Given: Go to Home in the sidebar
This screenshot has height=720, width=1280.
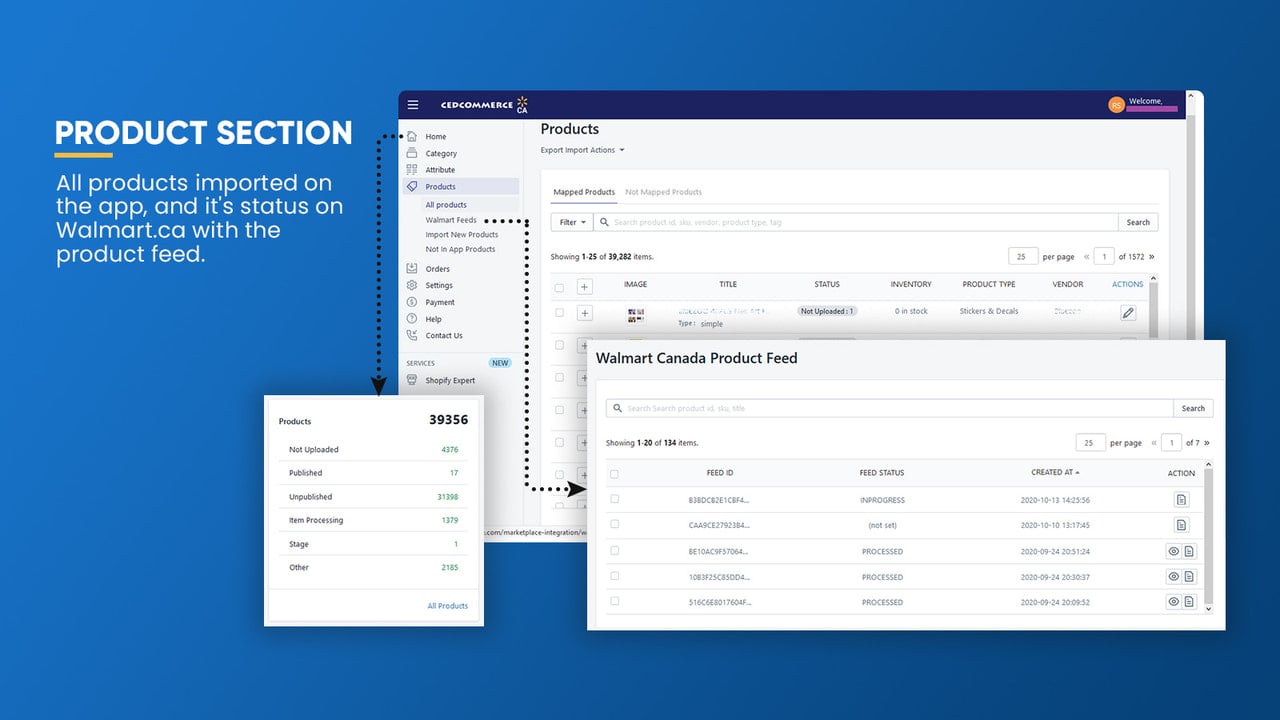Looking at the screenshot, I should pos(436,136).
